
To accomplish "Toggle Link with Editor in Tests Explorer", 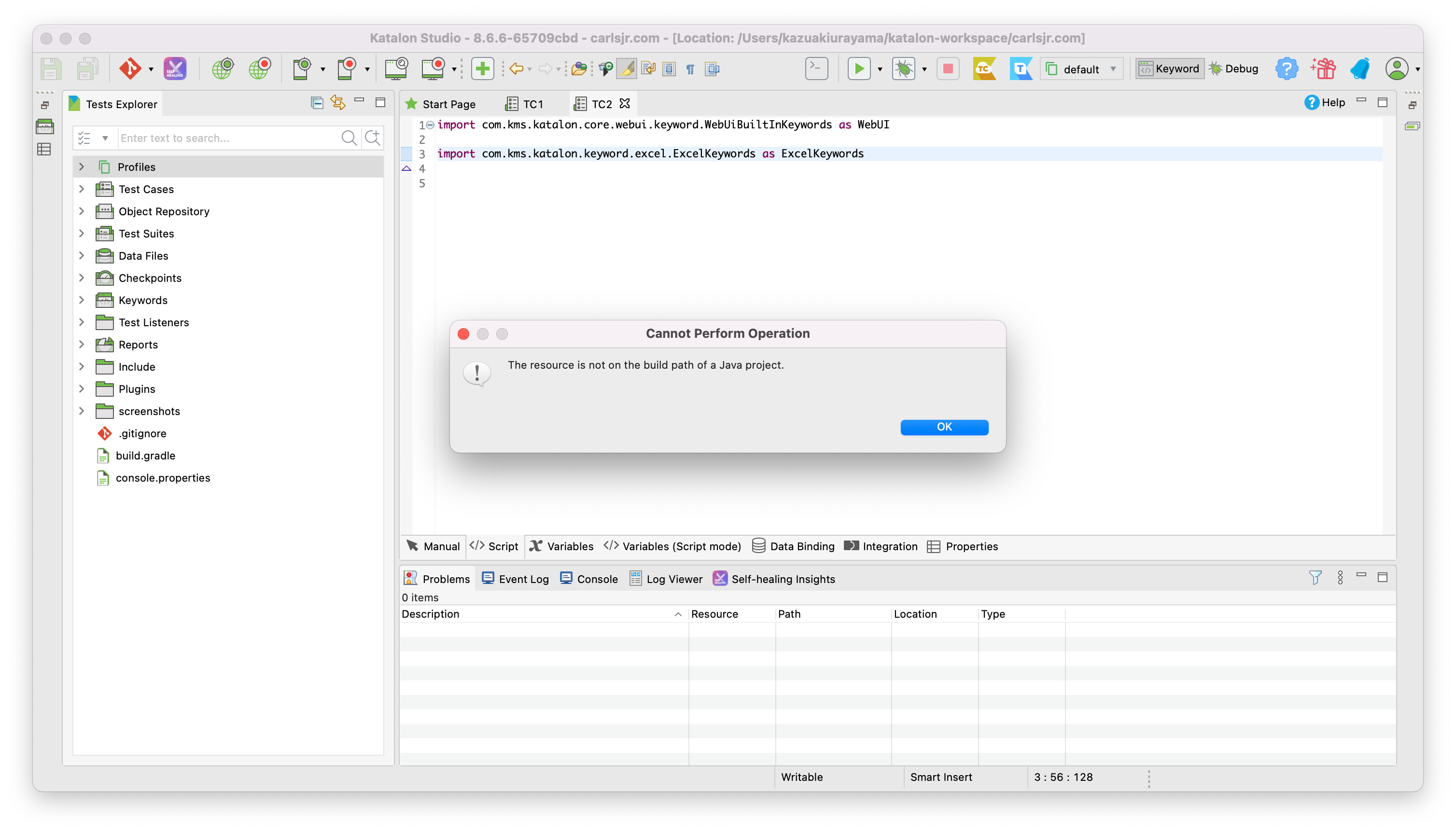I will tap(338, 103).
